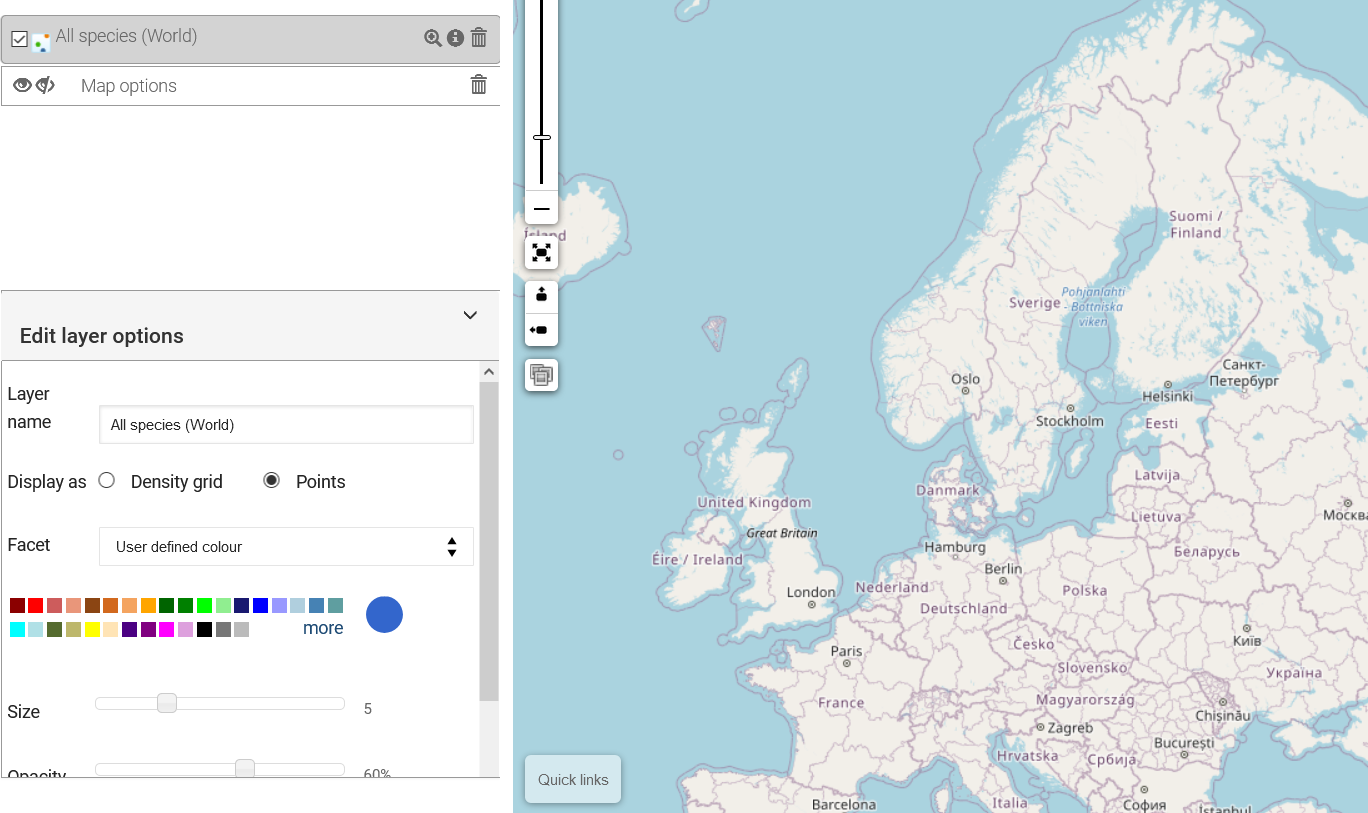Image resolution: width=1368 pixels, height=813 pixels.
Task: Zoom to the All species (World) layer extent
Action: (432, 38)
